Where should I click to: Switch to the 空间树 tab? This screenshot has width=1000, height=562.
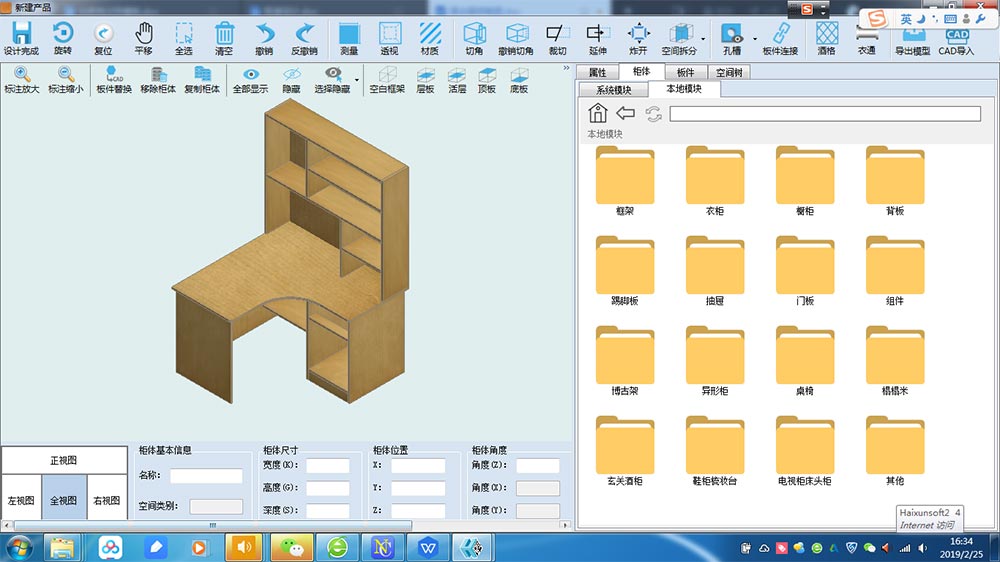tap(729, 72)
